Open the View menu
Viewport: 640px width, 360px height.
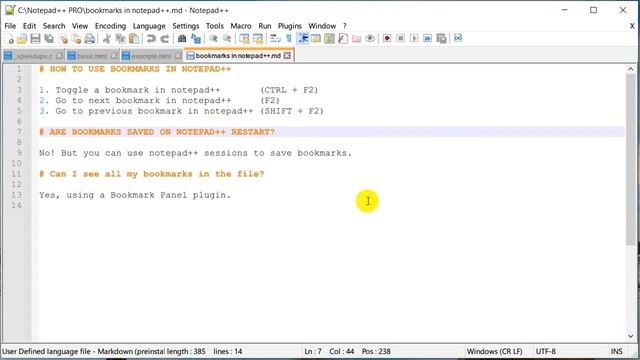(80, 26)
